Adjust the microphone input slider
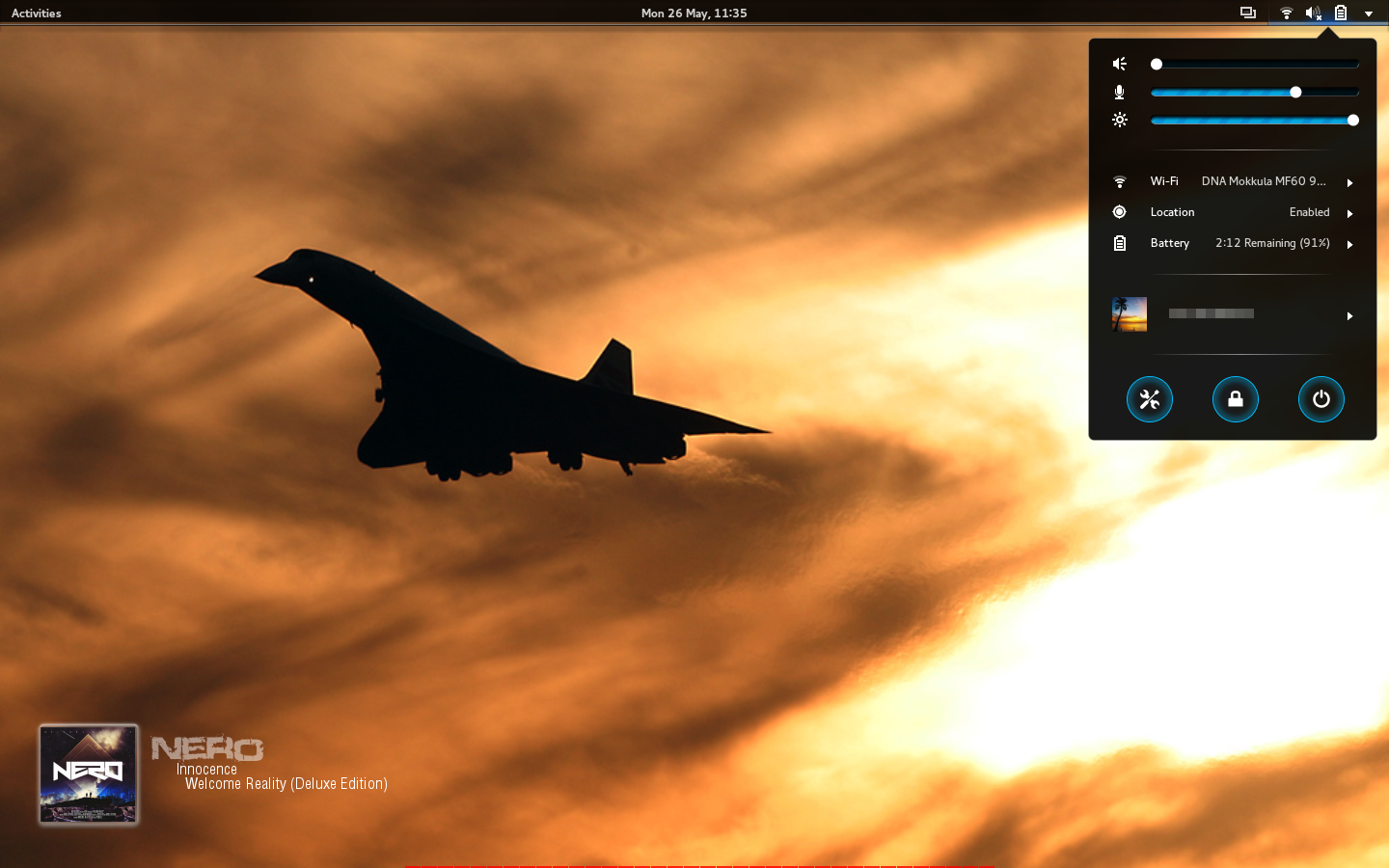This screenshot has width=1389, height=868. (x=1255, y=92)
